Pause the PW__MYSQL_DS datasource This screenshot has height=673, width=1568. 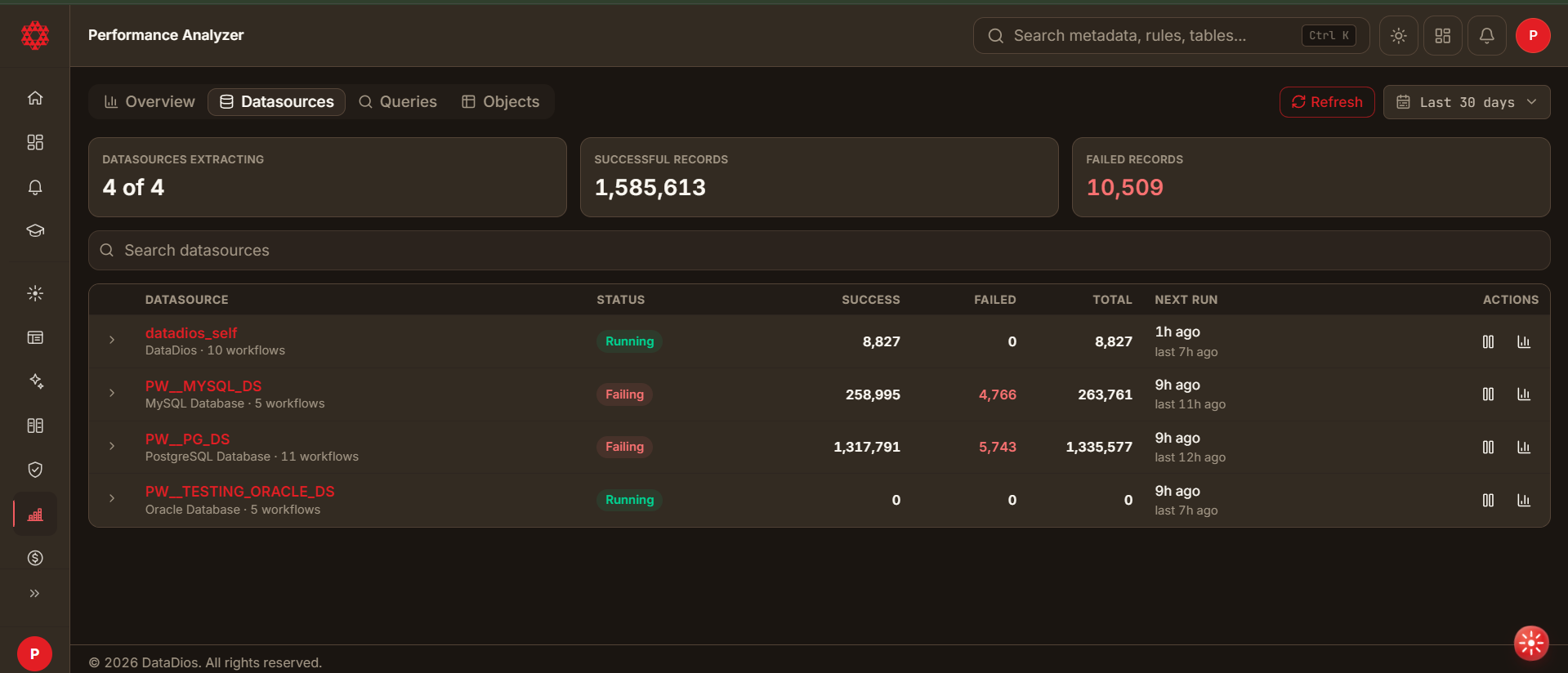tap(1488, 394)
